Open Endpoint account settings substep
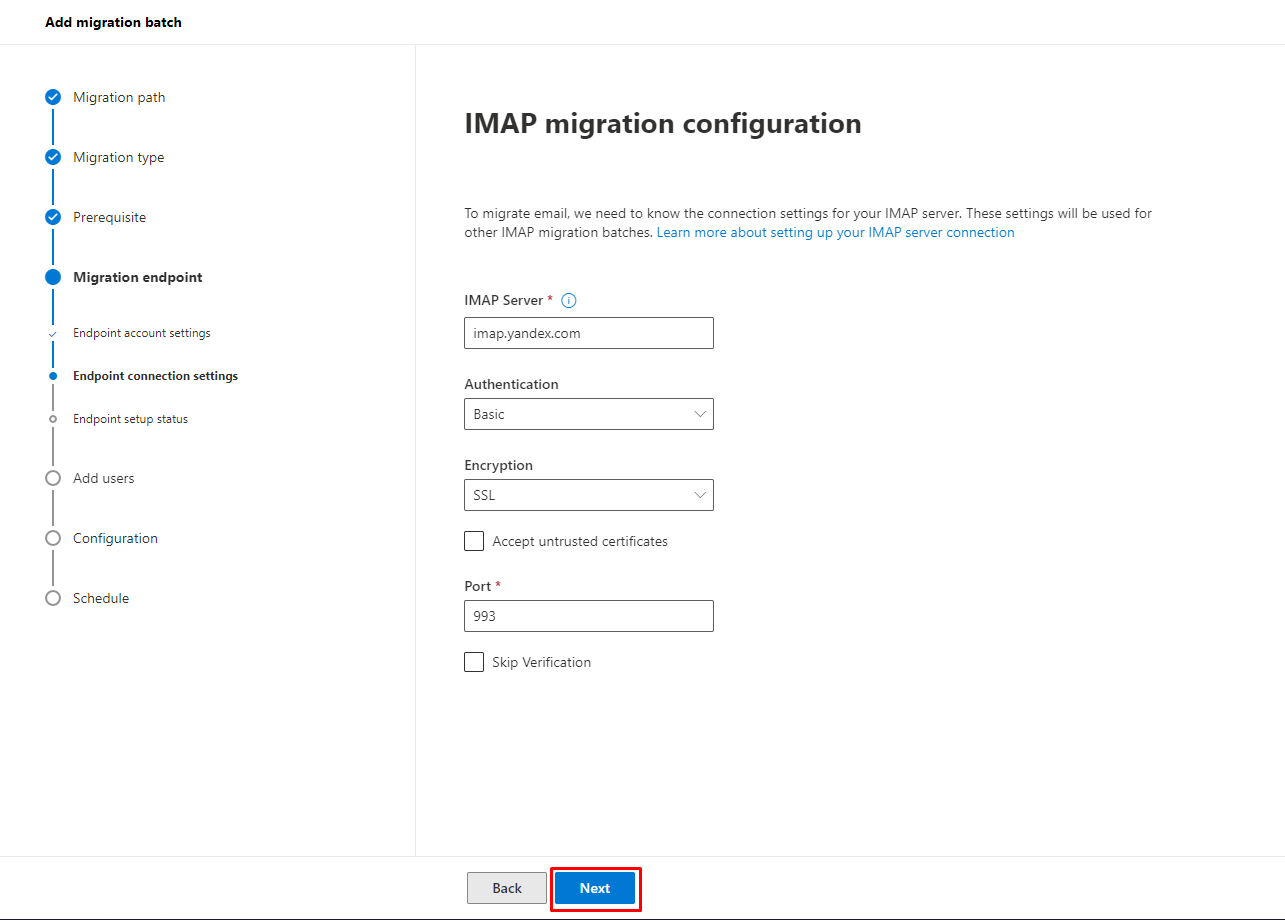The height and width of the screenshot is (920, 1285). point(141,333)
